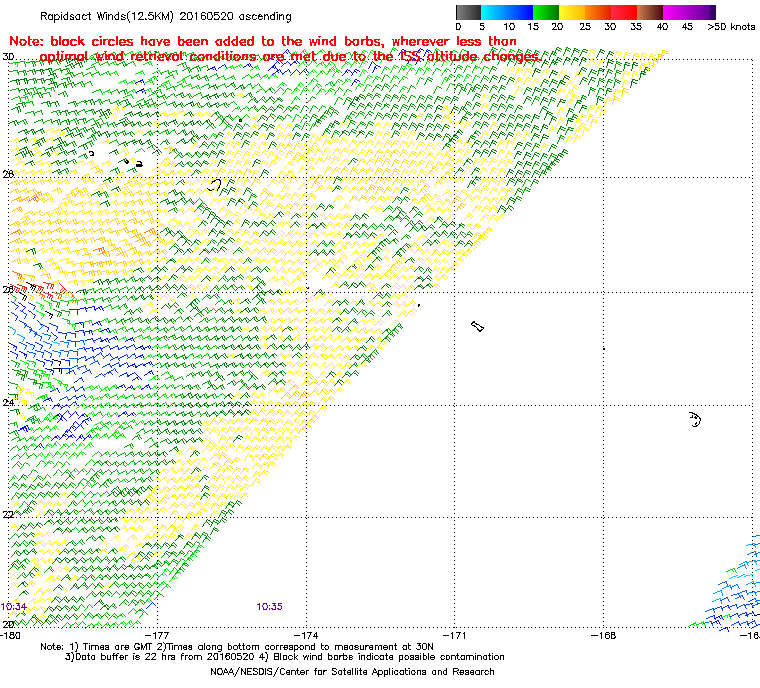Click the footer note 'Times are GMT' line

point(237,647)
